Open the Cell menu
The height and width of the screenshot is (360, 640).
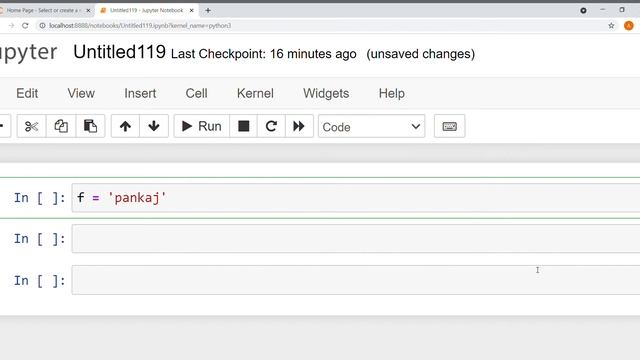tap(196, 93)
